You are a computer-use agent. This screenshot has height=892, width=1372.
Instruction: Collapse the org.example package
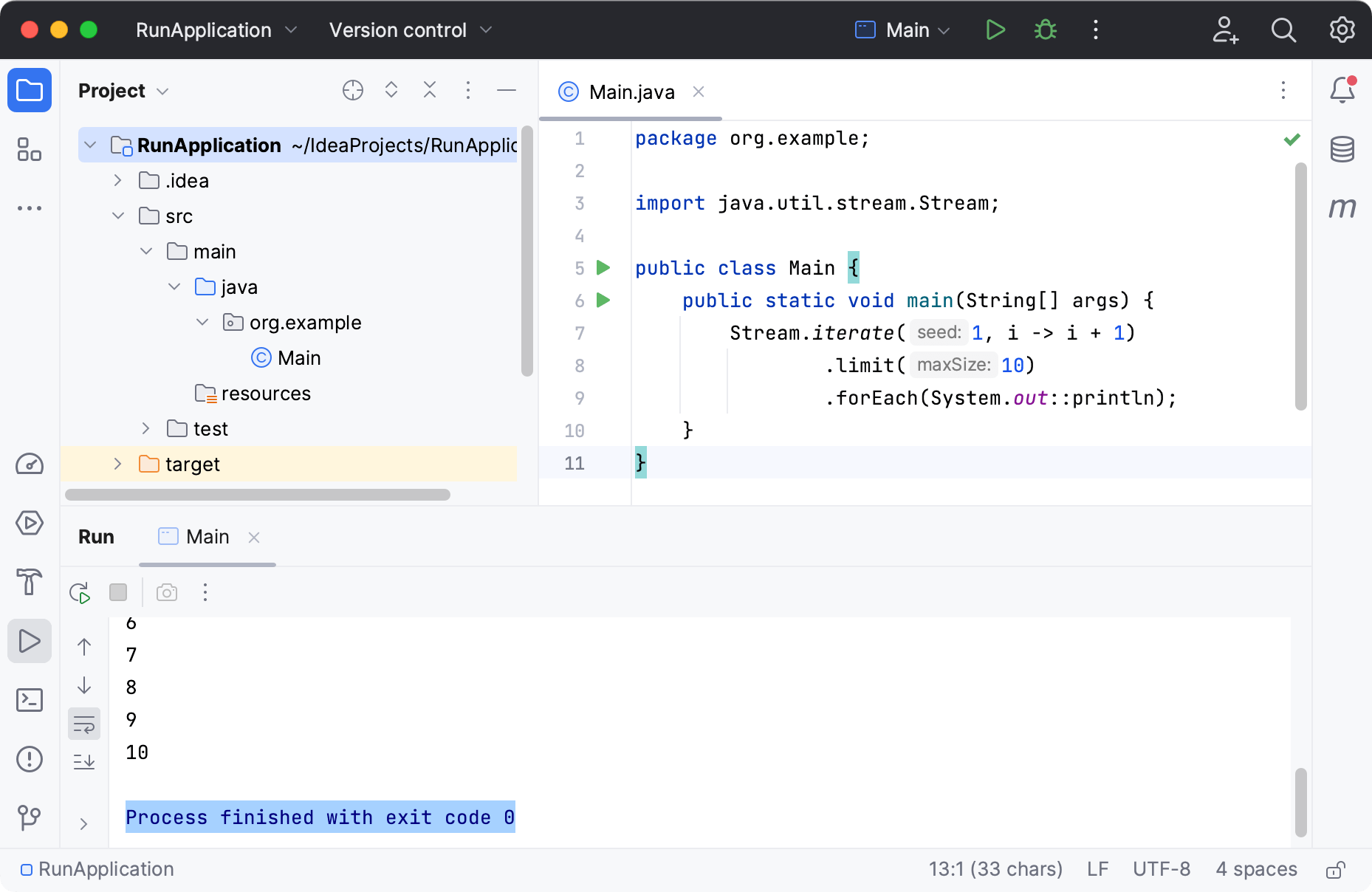tap(202, 322)
